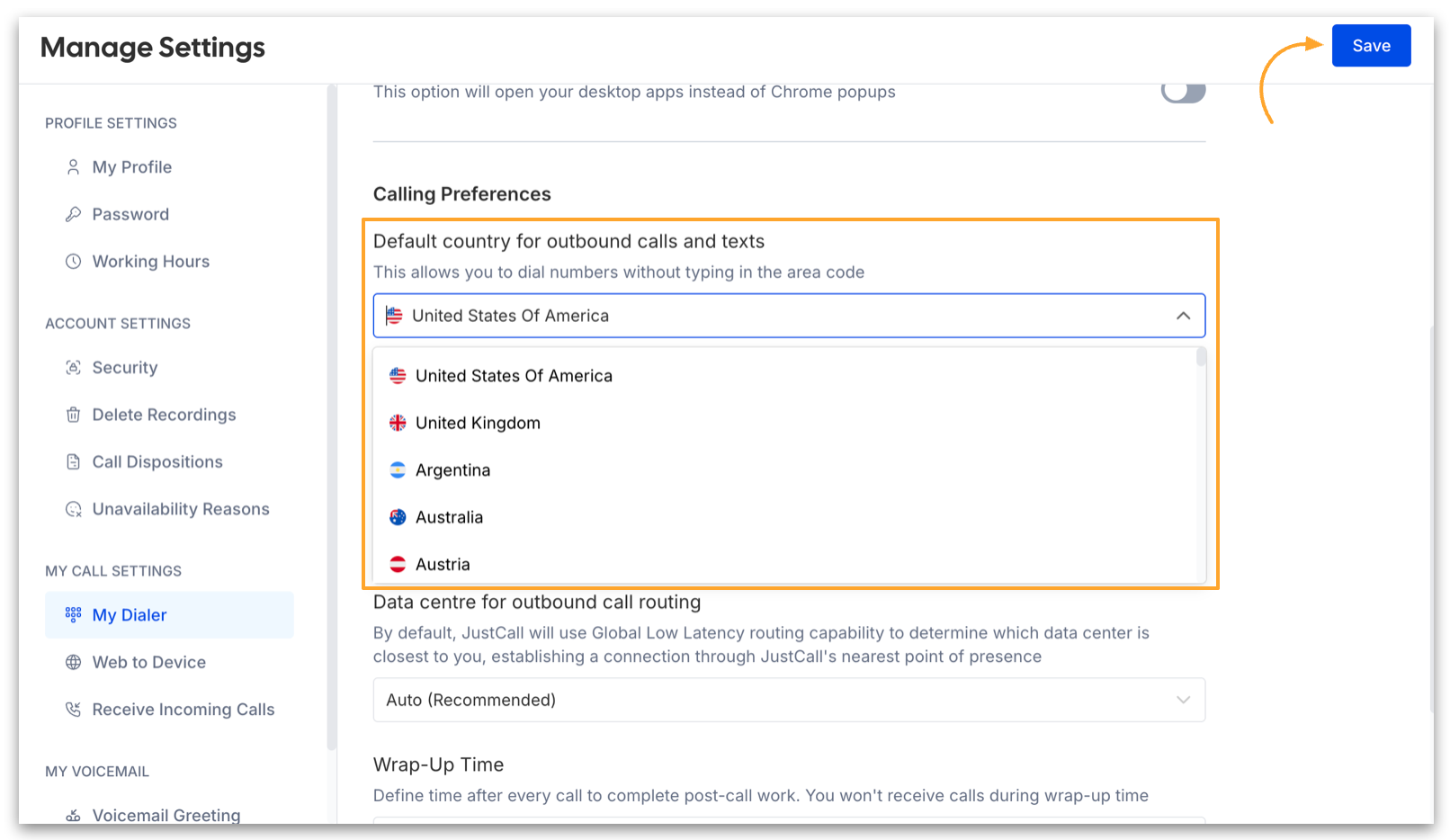Image resolution: width=1450 pixels, height=840 pixels.
Task: Click the country dropdown list scrollbar
Action: [x=1201, y=358]
